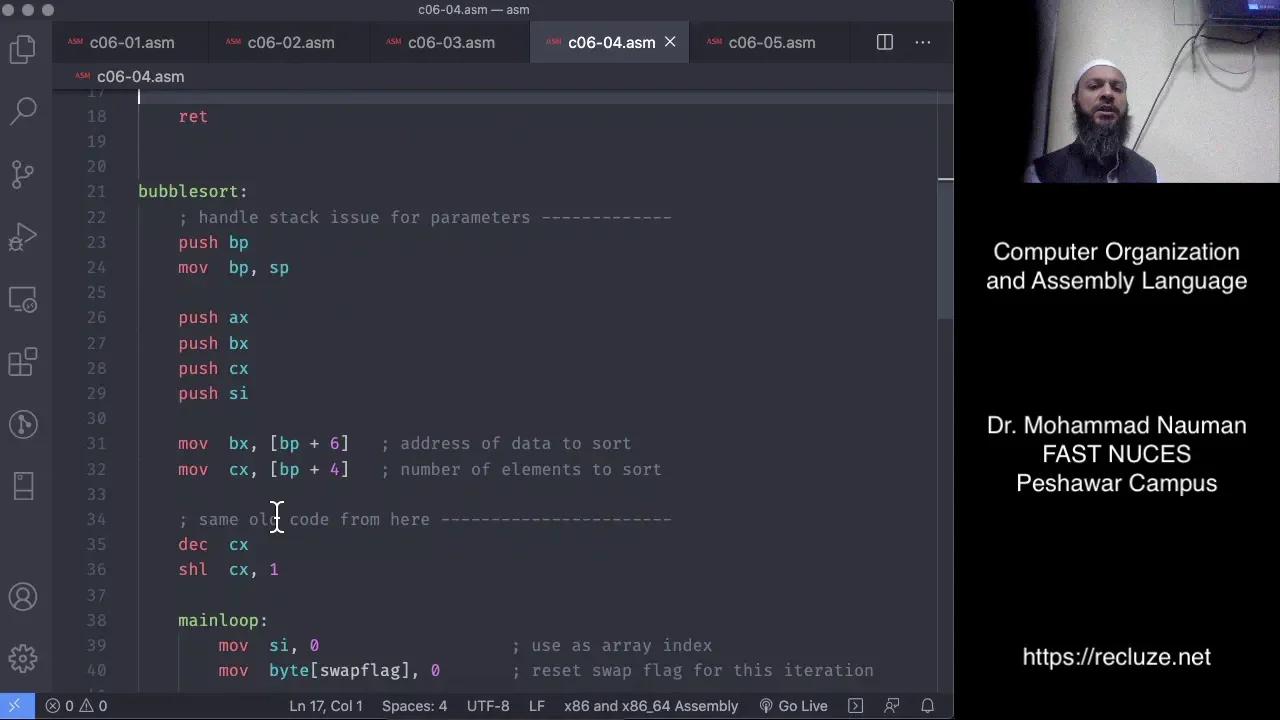This screenshot has width=1280, height=720.
Task: Click the Split Editor Right icon
Action: tap(885, 42)
